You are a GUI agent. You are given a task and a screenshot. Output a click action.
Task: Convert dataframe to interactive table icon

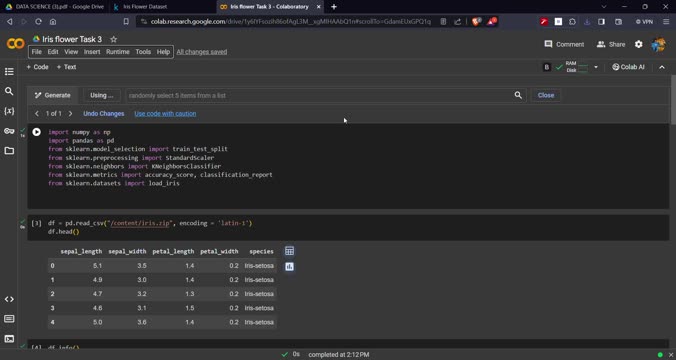[x=289, y=251]
